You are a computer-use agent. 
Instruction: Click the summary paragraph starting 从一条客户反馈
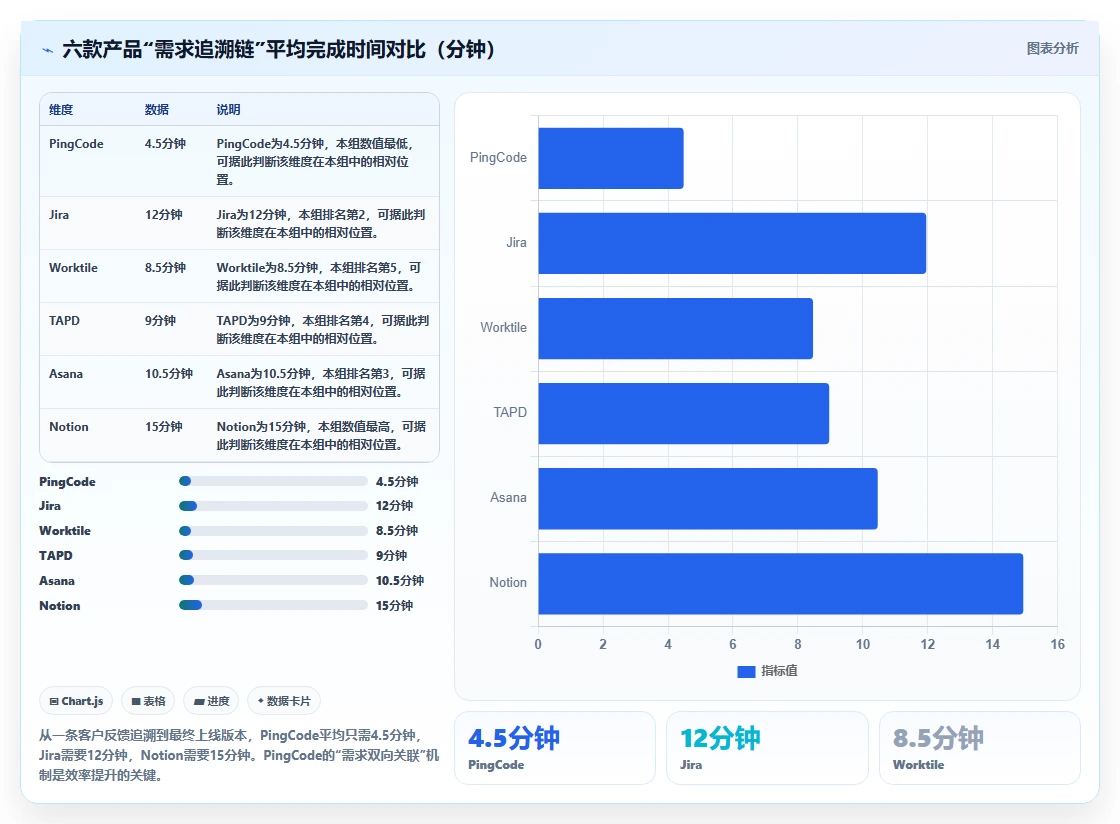[239, 755]
